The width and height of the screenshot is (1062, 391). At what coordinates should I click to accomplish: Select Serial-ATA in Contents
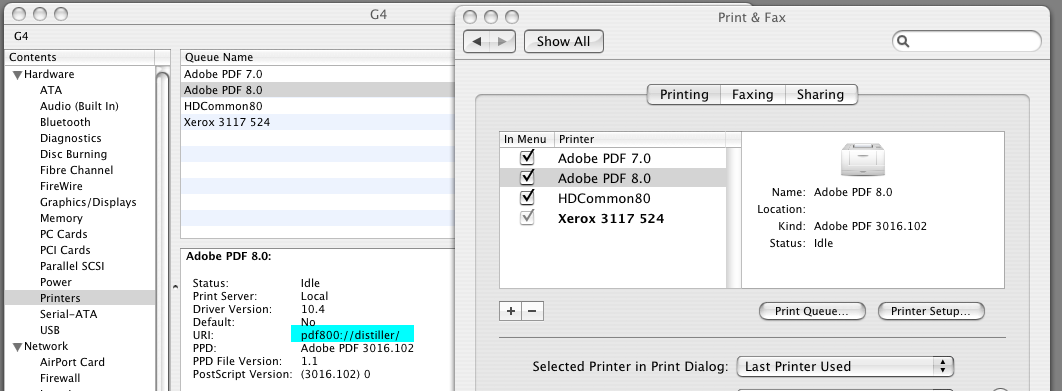pos(68,314)
